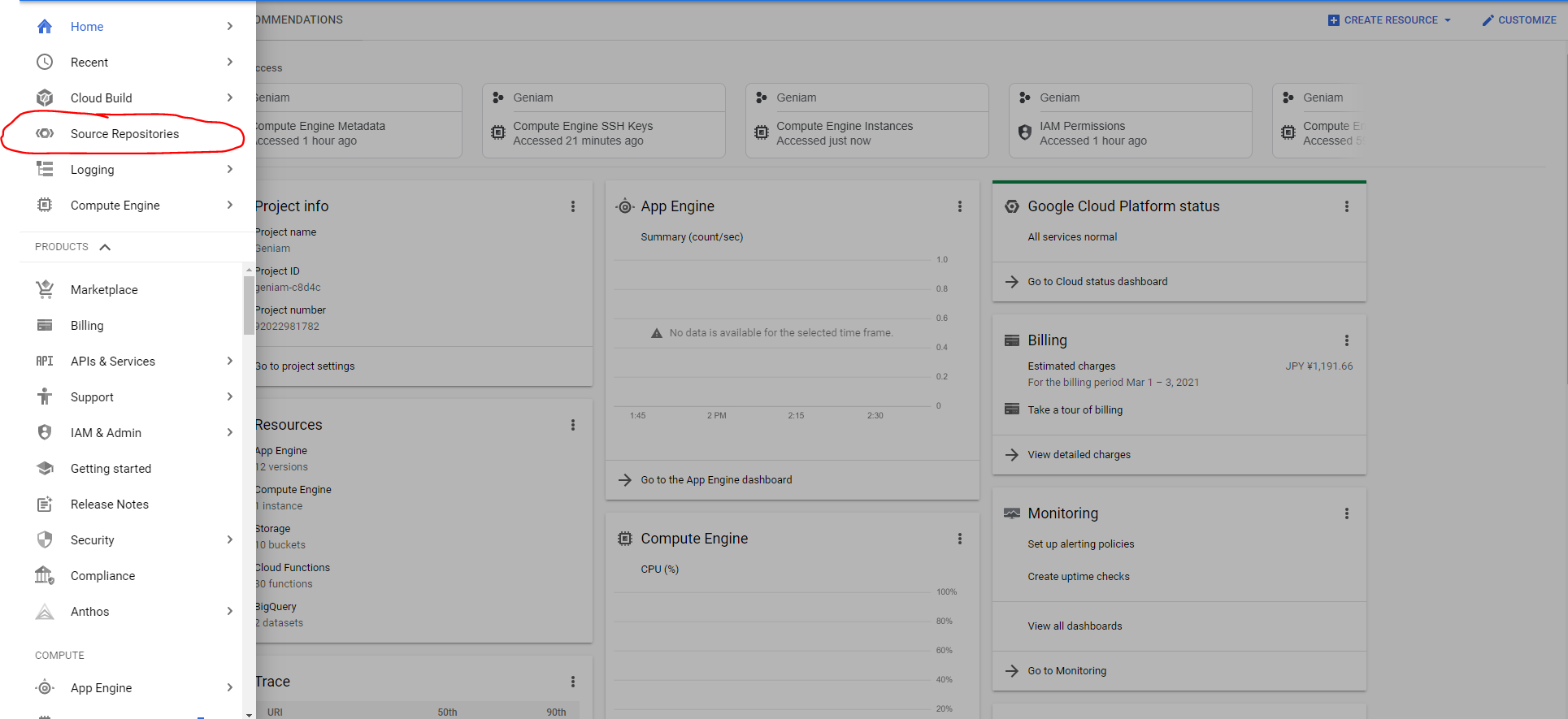1568x719 pixels.
Task: Click the Cloud Build hexagon icon
Action: (45, 98)
